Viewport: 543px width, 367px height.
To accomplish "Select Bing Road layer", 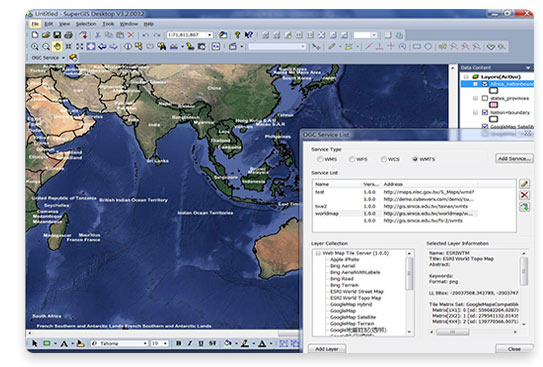I will (341, 279).
